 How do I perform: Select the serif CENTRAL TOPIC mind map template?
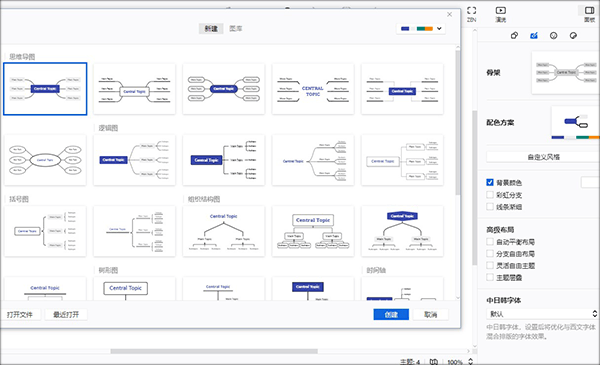313,89
